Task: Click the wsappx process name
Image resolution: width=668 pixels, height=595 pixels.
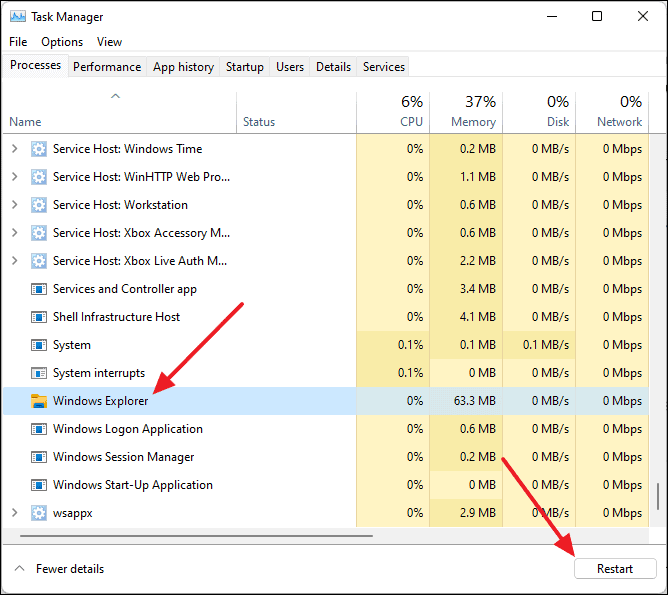Action: click(x=72, y=514)
